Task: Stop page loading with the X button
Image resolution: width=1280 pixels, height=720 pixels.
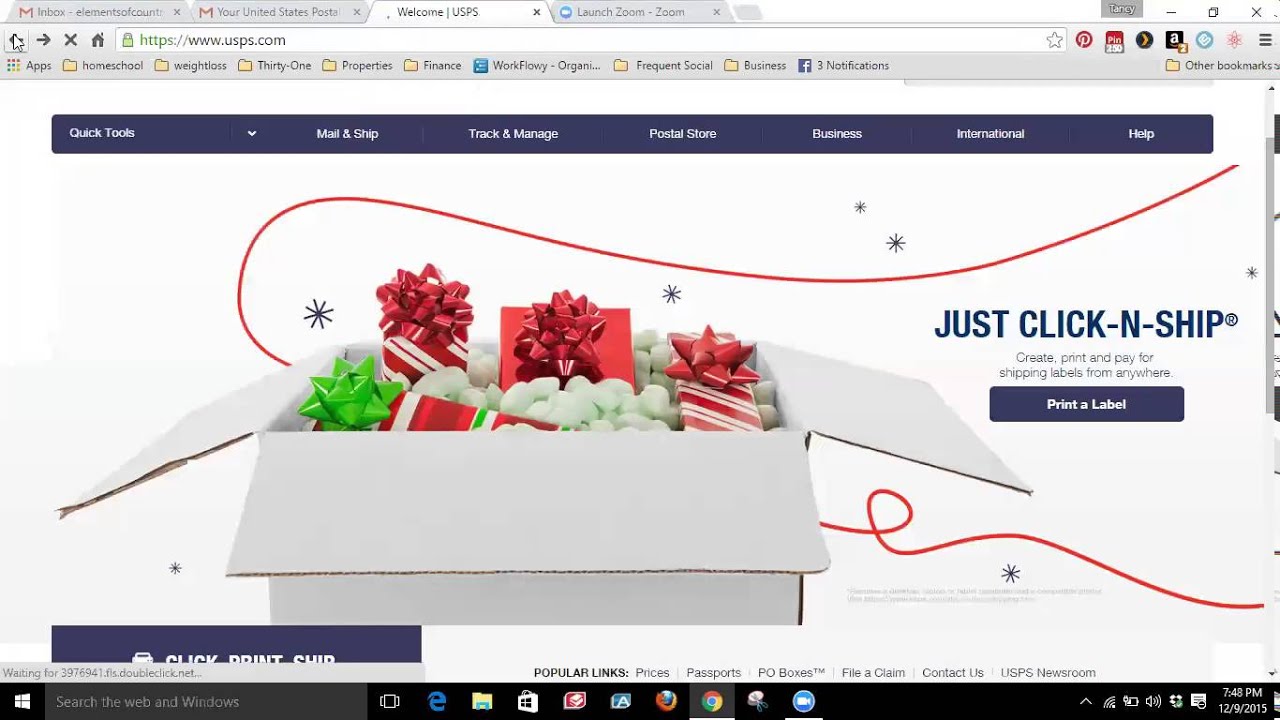Action: 71,40
